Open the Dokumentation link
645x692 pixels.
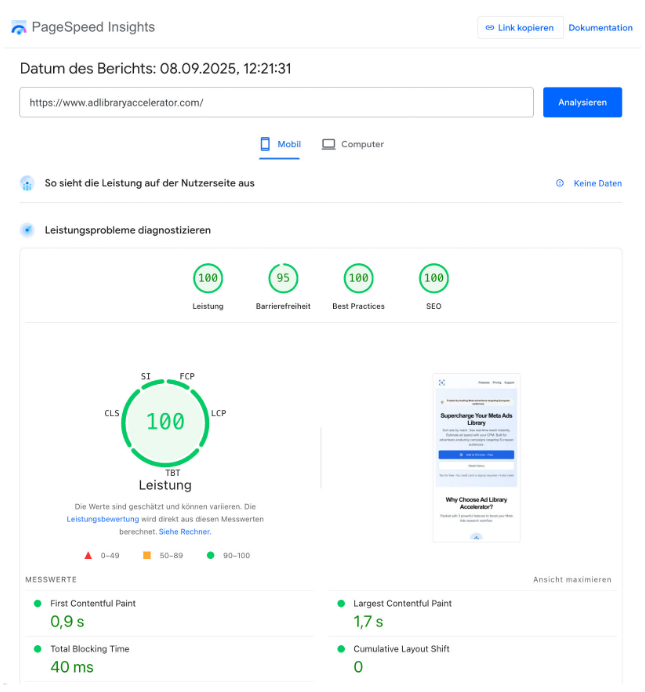[x=600, y=28]
